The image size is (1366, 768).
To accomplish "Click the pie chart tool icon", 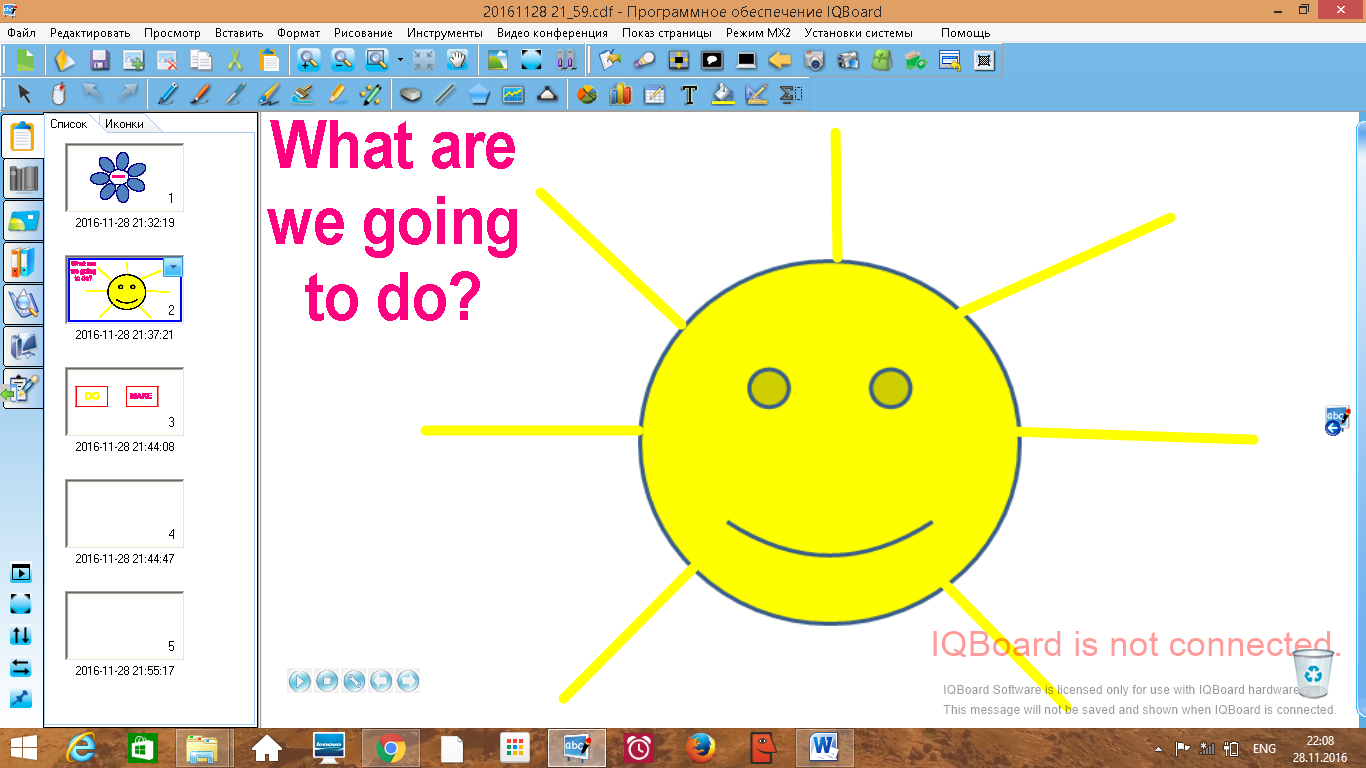I will tap(587, 95).
